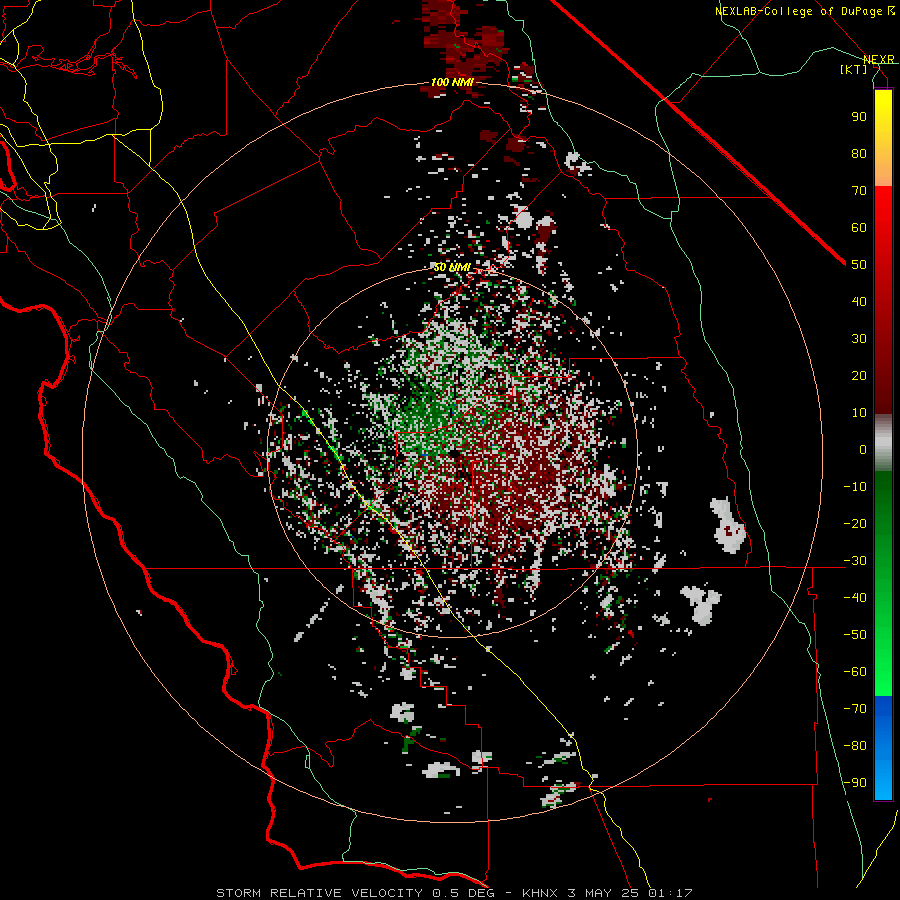Click the 80 value on velocity scale

[x=859, y=154]
